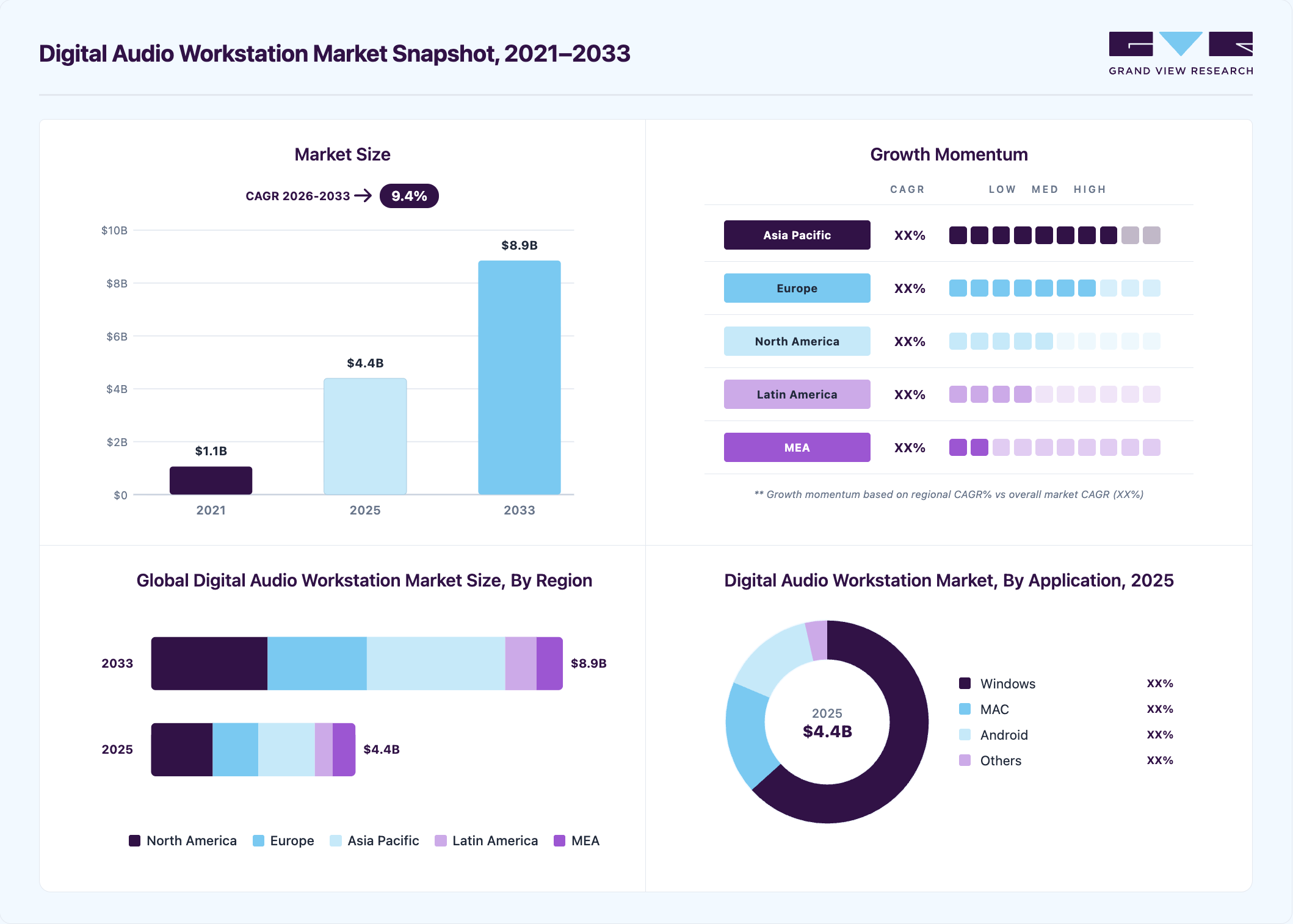Viewport: 1293px width, 924px height.
Task: Click the Latin America region label
Action: point(797,394)
